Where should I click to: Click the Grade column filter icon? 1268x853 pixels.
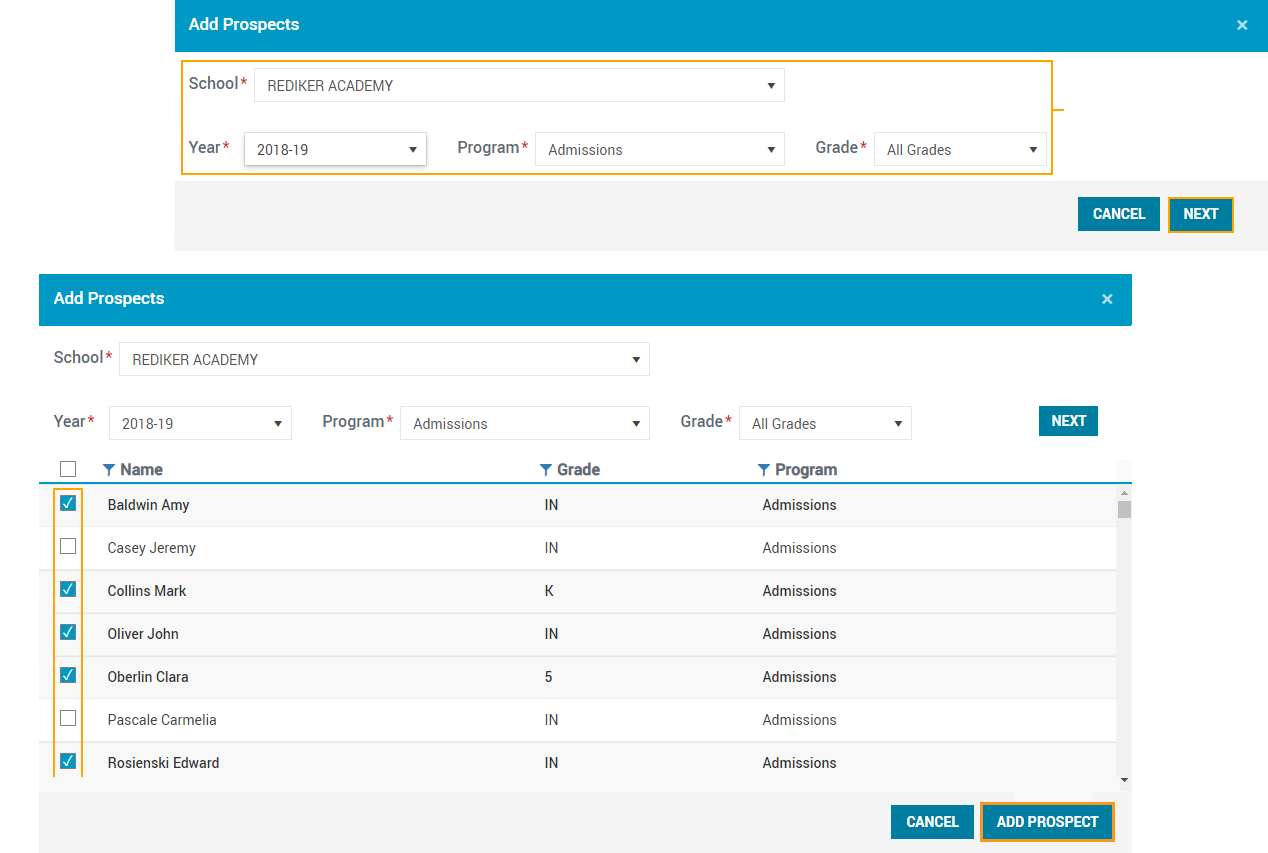click(545, 470)
